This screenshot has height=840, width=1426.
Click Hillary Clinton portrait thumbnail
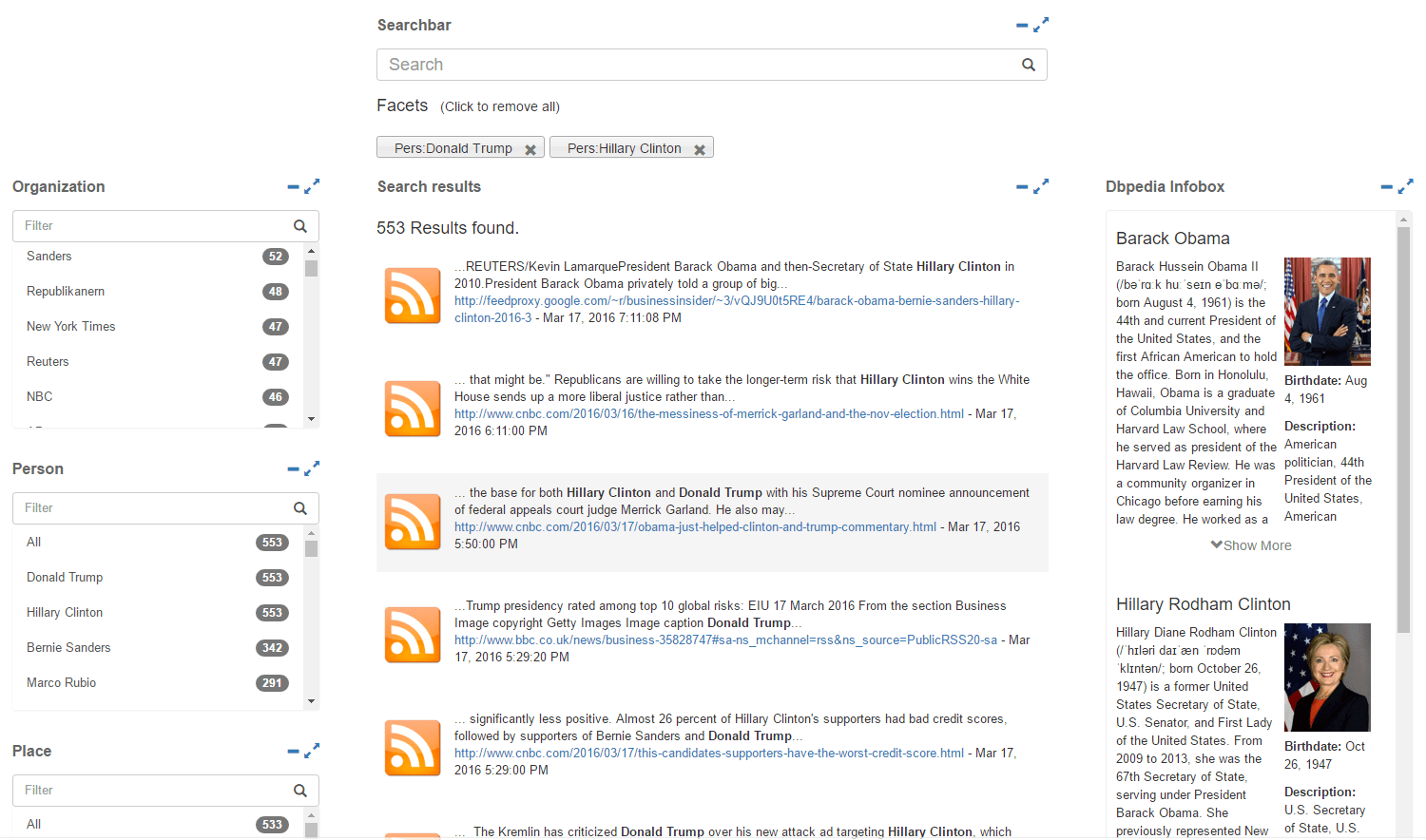pyautogui.click(x=1327, y=678)
